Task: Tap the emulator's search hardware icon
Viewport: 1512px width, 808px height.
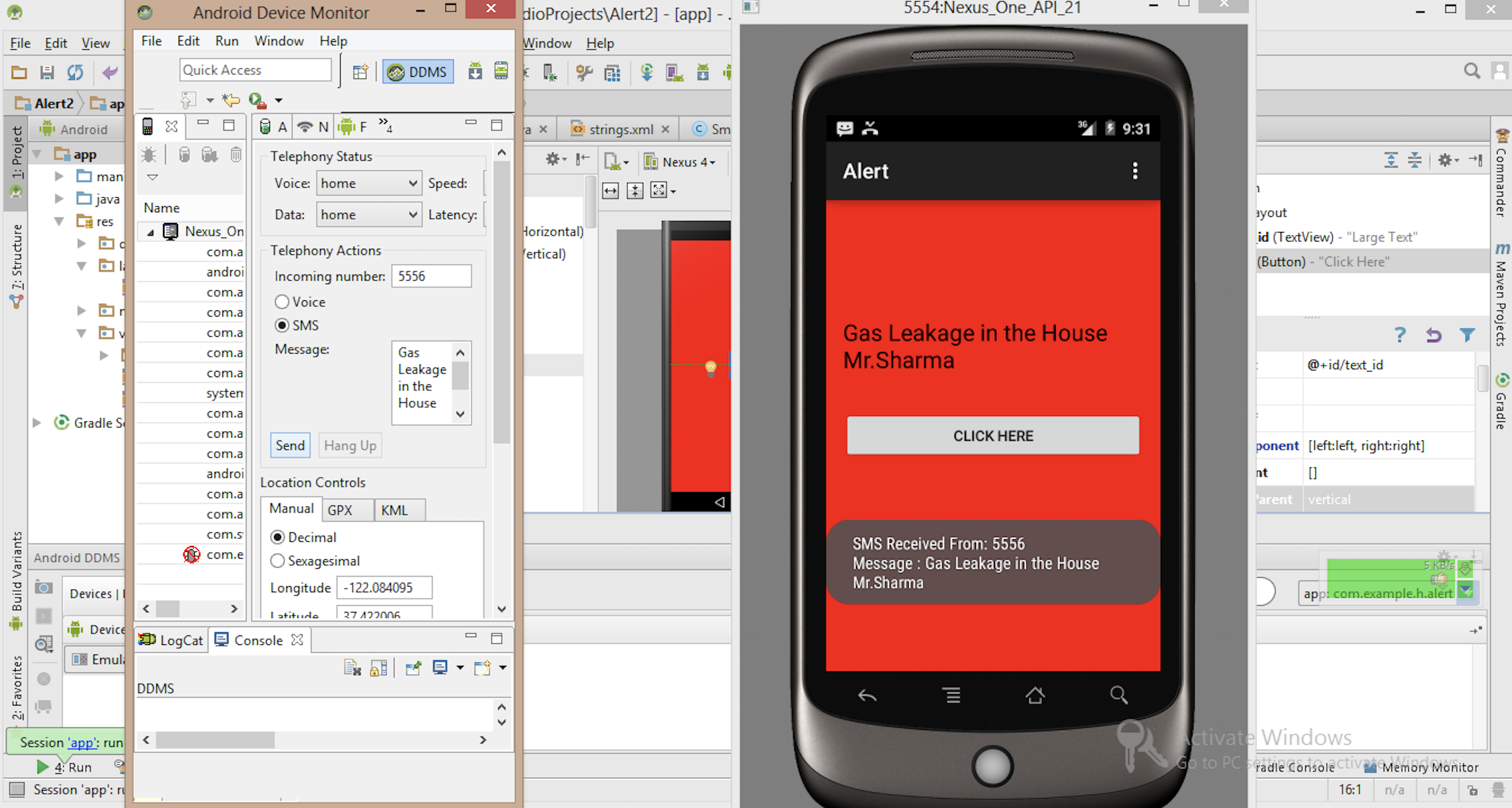Action: pos(1118,695)
